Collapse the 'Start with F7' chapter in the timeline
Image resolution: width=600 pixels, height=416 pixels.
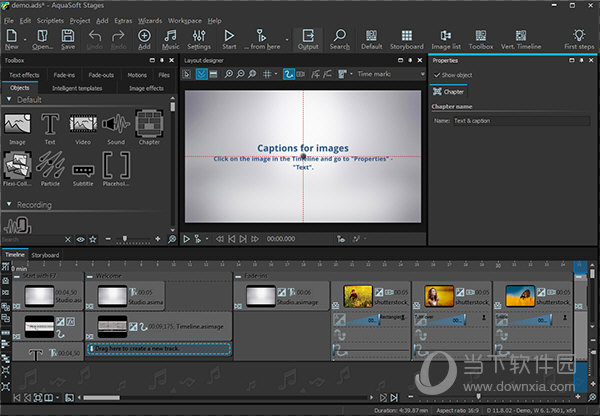tap(17, 276)
